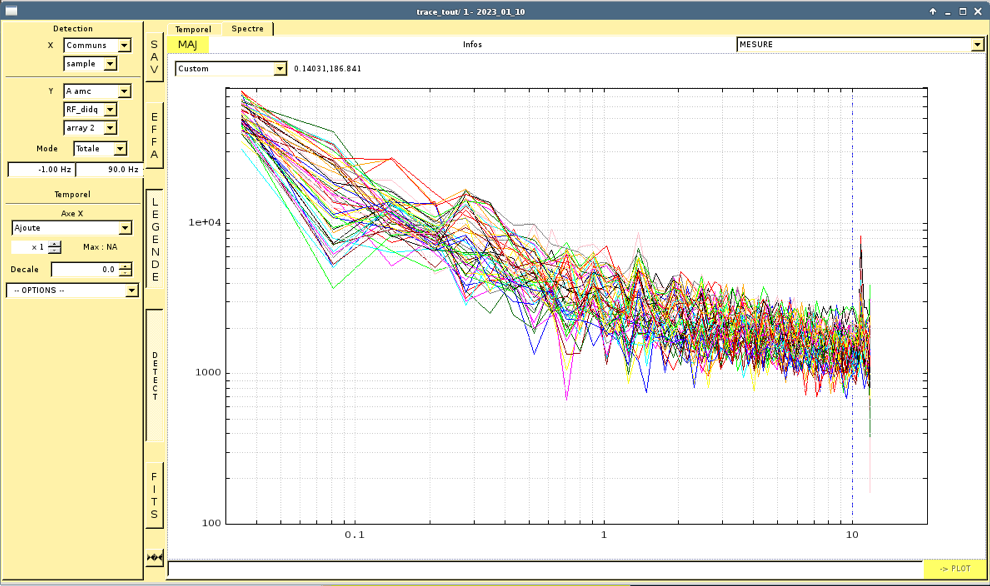Expand the Y 'A amc' dropdown

coord(124,92)
